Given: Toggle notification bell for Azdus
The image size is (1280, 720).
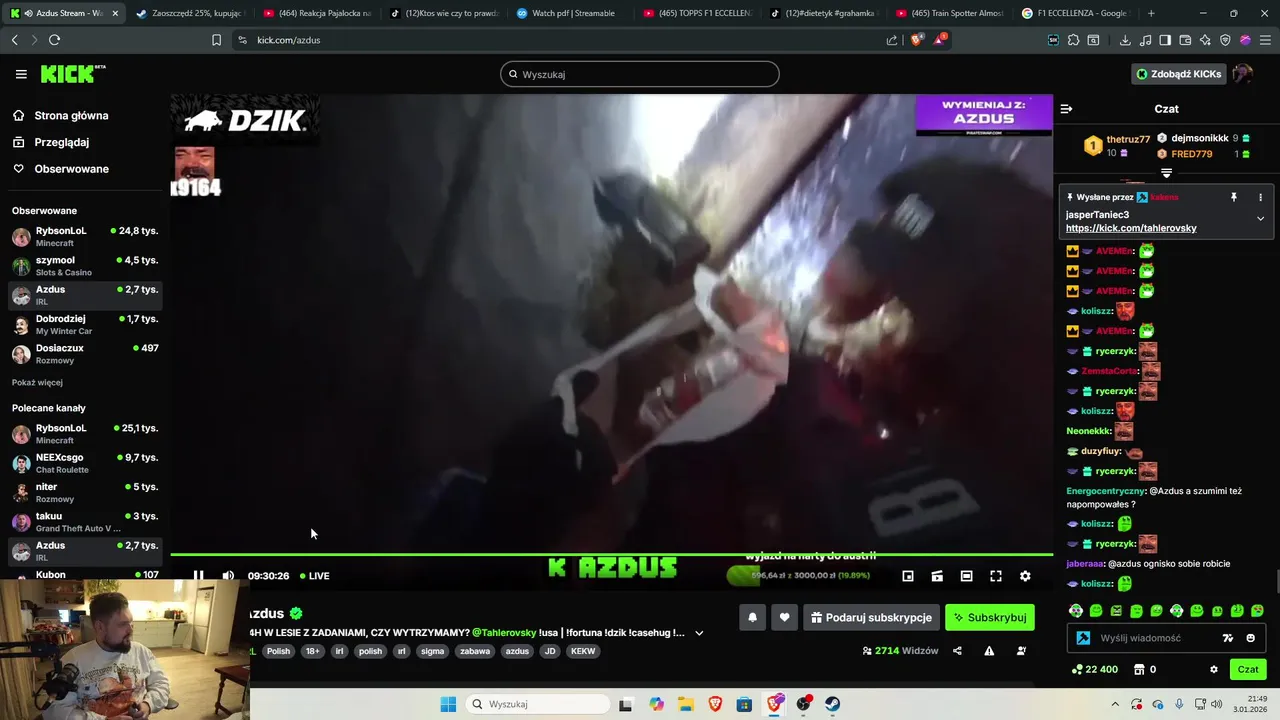Looking at the screenshot, I should coord(753,618).
